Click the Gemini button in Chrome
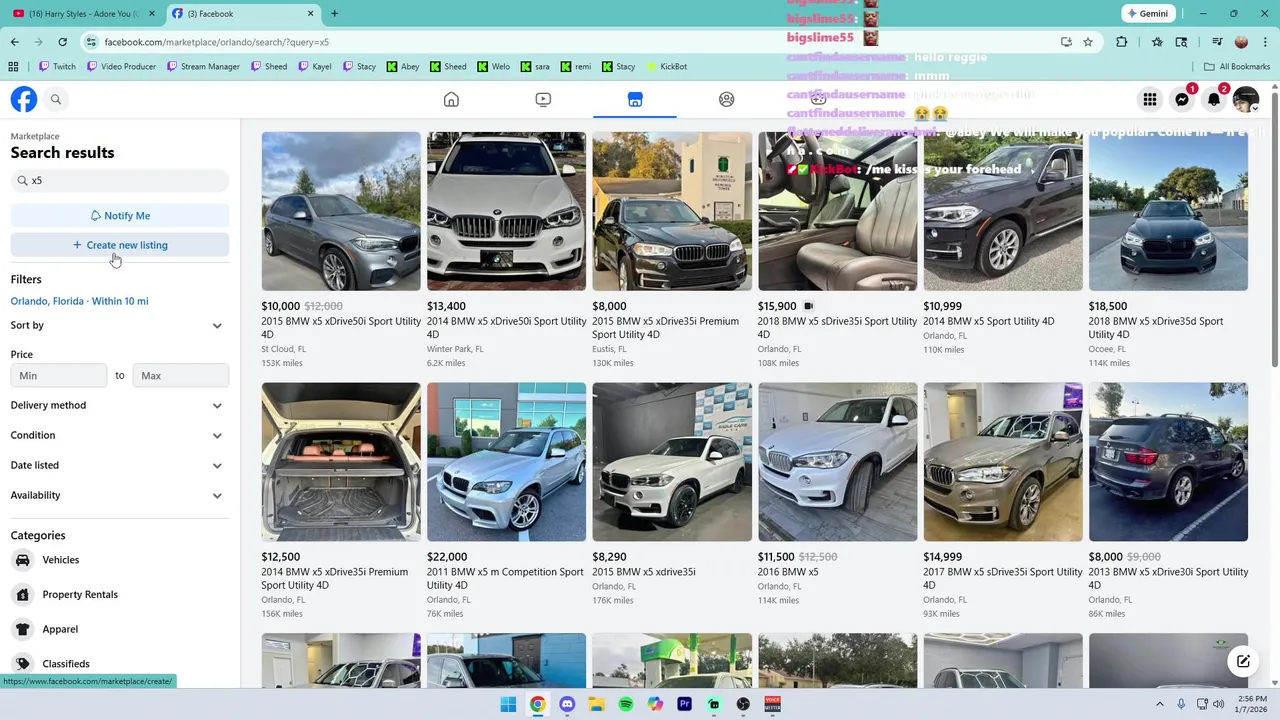1280x720 pixels. coord(1146,13)
